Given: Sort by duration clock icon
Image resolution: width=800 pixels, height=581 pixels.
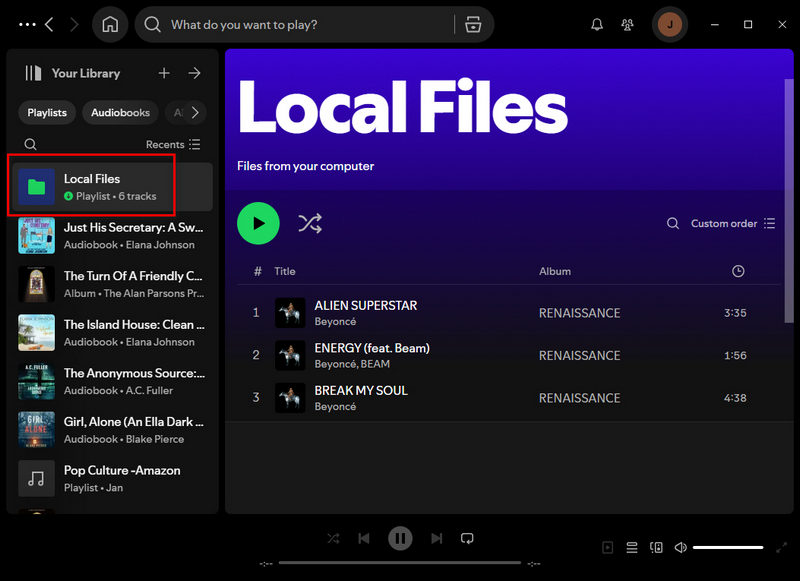Looking at the screenshot, I should pyautogui.click(x=738, y=271).
